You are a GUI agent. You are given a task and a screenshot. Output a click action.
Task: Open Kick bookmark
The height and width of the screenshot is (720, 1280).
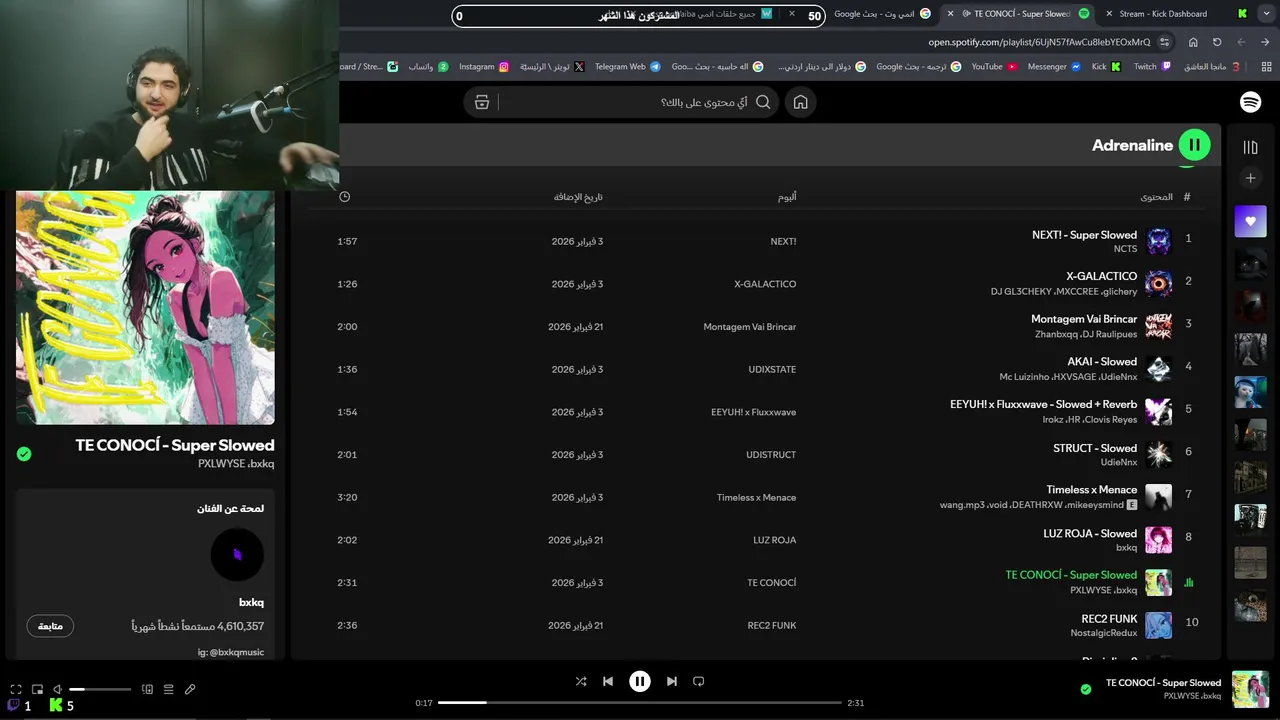point(1106,67)
